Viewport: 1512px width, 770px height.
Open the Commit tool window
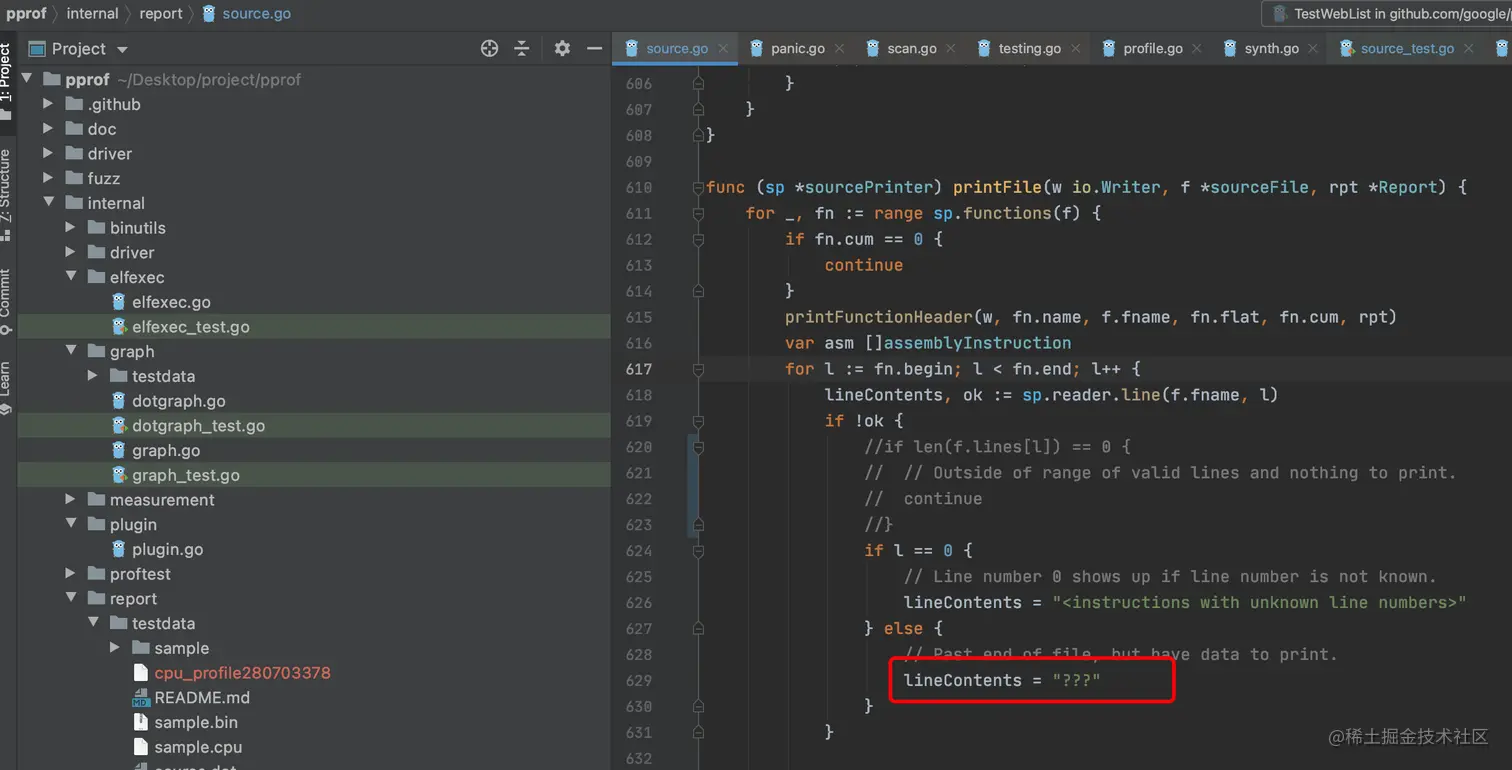point(6,298)
